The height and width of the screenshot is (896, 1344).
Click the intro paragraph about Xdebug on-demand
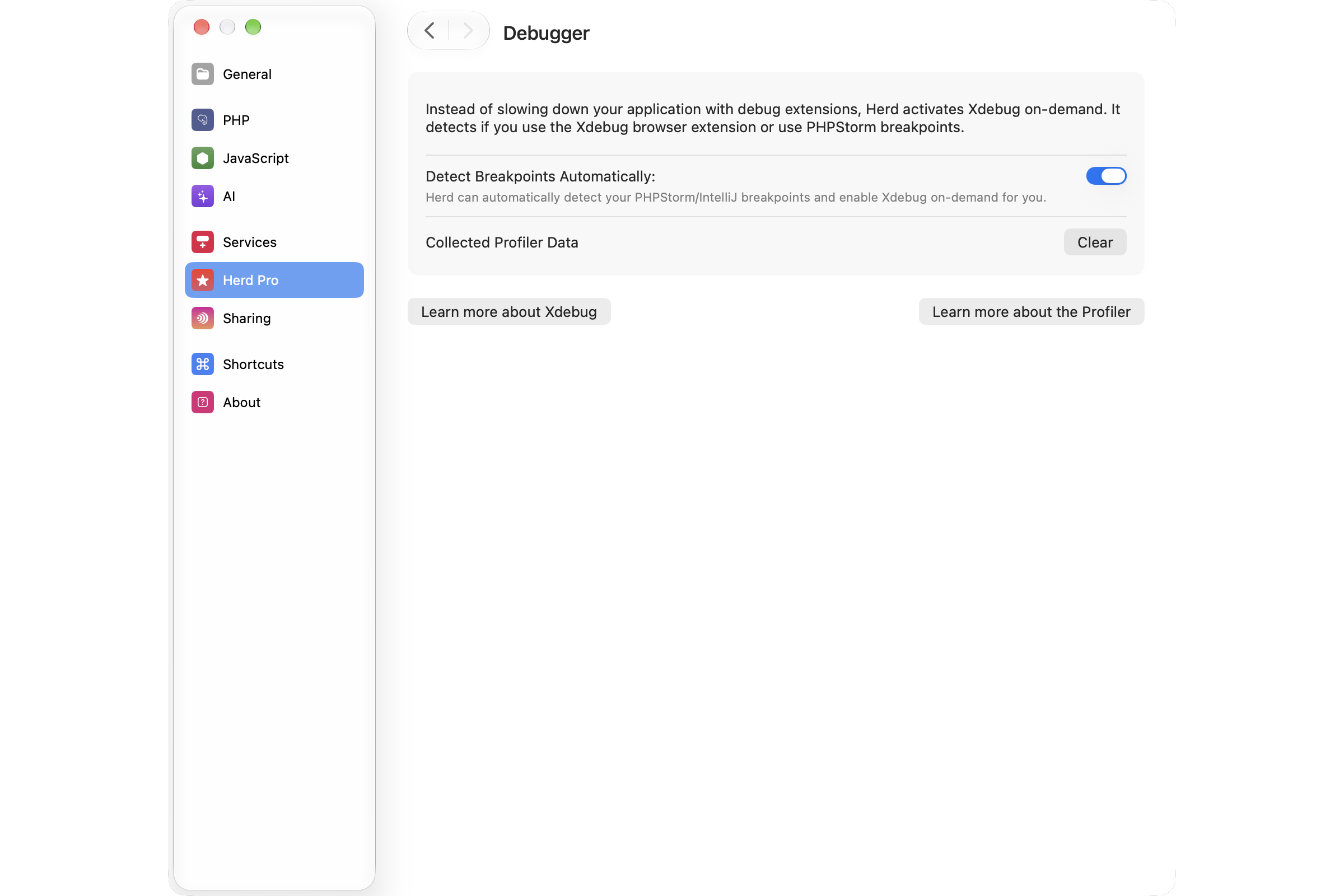click(x=773, y=118)
